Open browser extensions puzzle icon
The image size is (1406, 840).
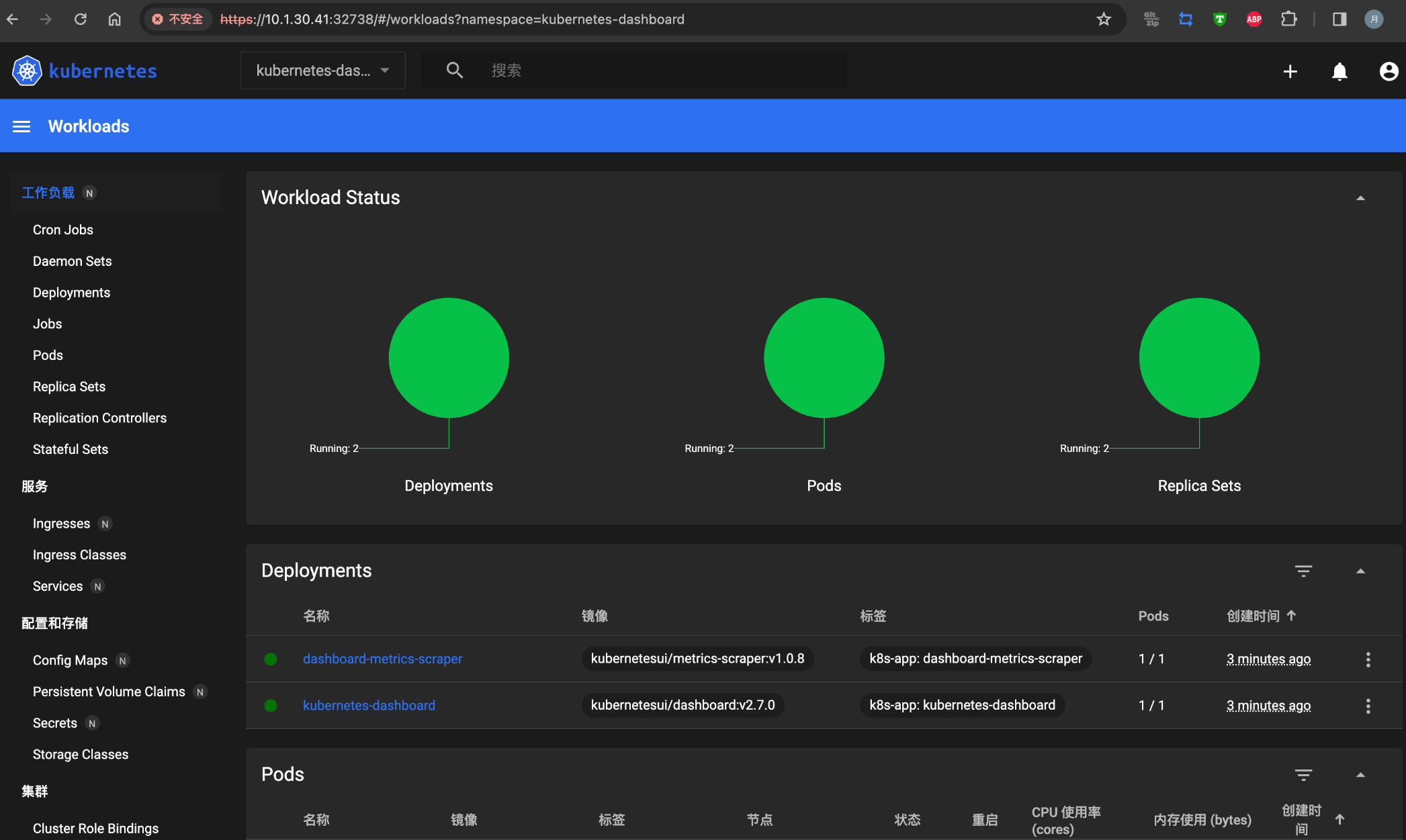click(x=1288, y=19)
